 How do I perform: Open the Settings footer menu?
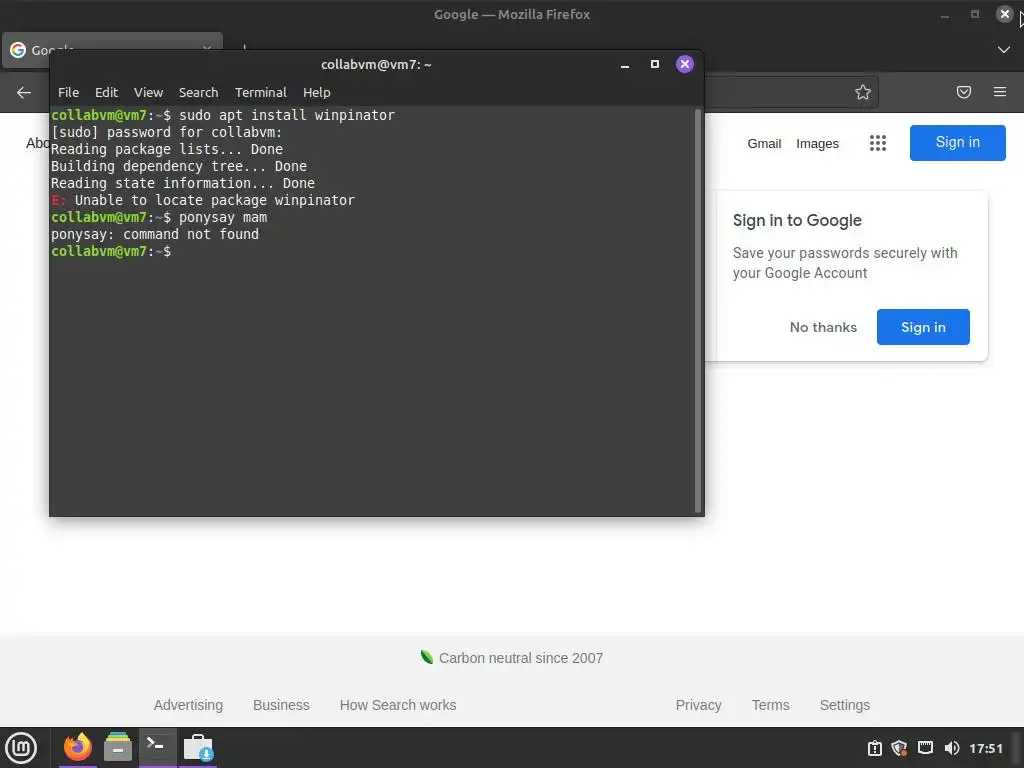[x=844, y=705]
